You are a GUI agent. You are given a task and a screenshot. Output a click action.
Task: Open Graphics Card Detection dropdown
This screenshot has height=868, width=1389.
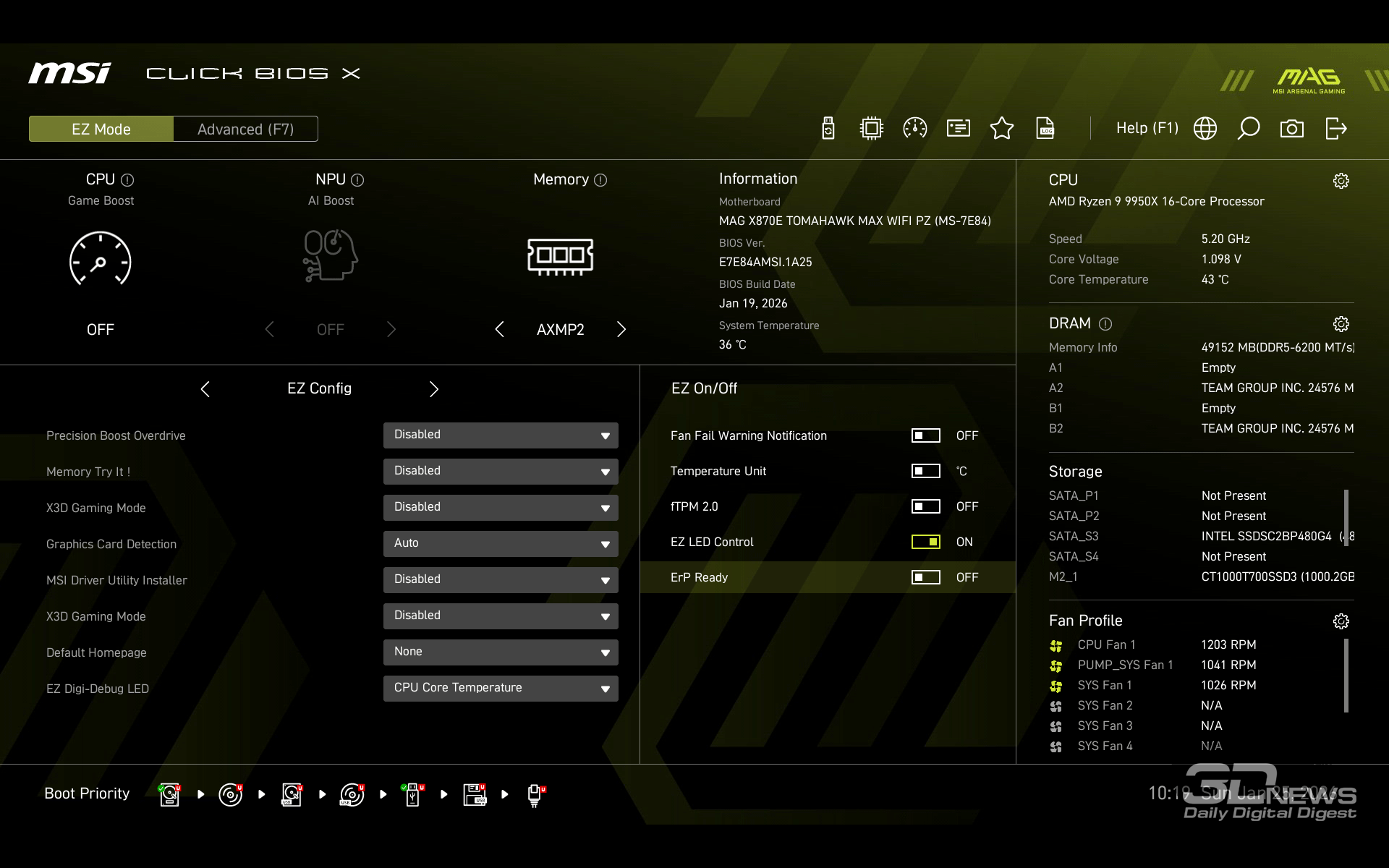501,544
